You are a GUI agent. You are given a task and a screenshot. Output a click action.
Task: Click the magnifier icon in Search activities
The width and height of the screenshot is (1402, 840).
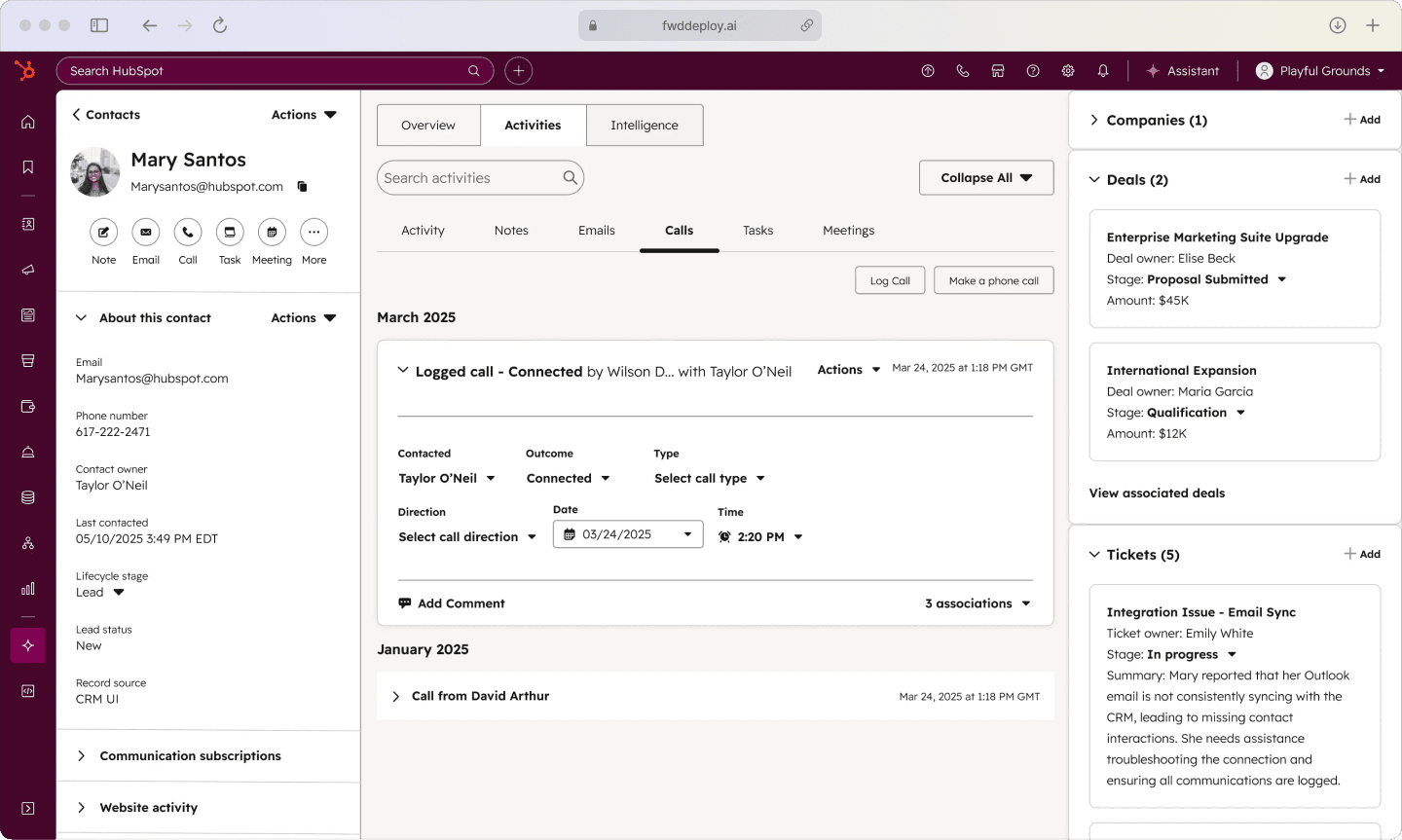coord(571,177)
